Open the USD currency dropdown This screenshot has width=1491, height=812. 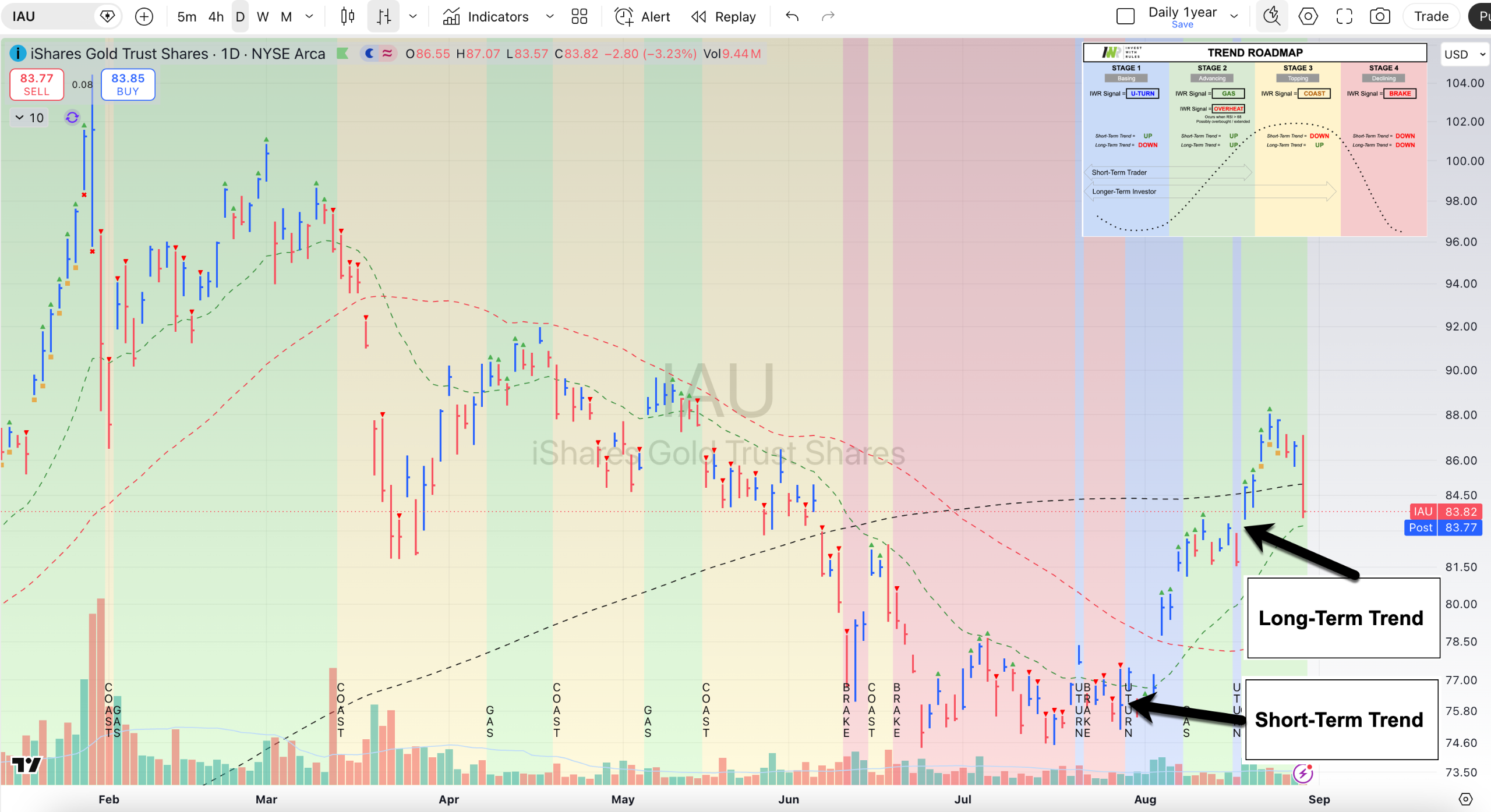click(x=1464, y=54)
